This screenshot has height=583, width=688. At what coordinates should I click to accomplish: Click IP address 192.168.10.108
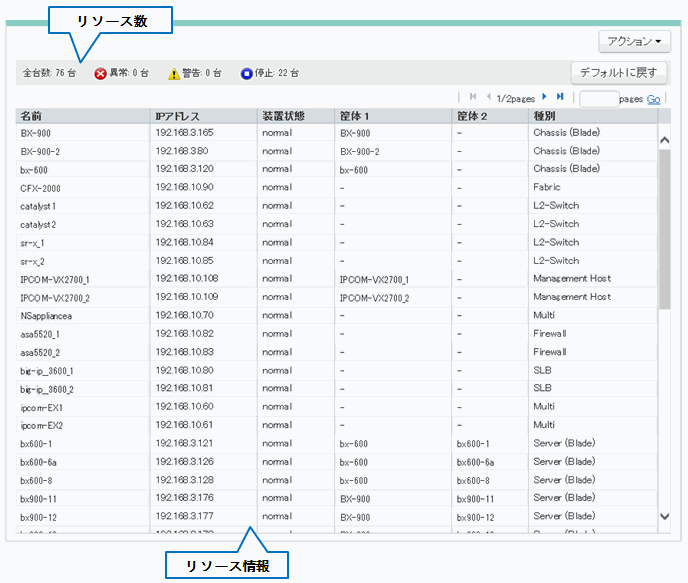point(187,279)
